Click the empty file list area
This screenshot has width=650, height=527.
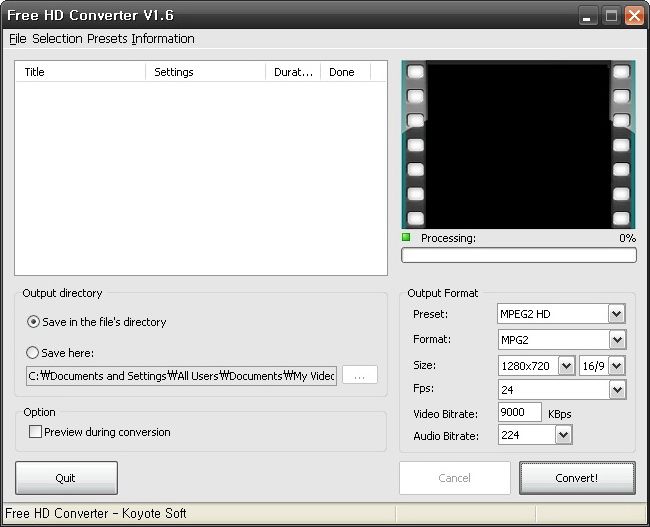click(201, 178)
